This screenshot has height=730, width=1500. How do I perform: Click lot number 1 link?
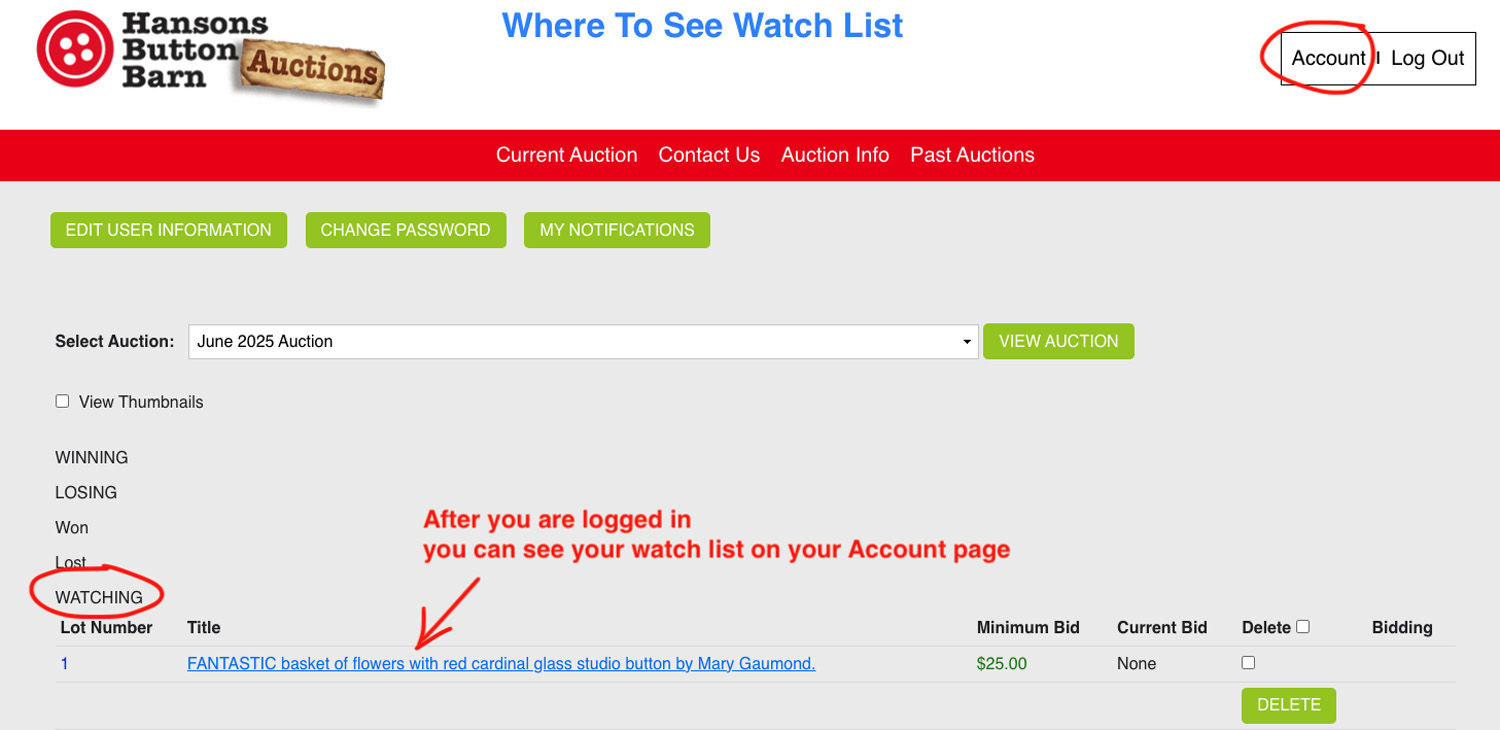click(65, 663)
